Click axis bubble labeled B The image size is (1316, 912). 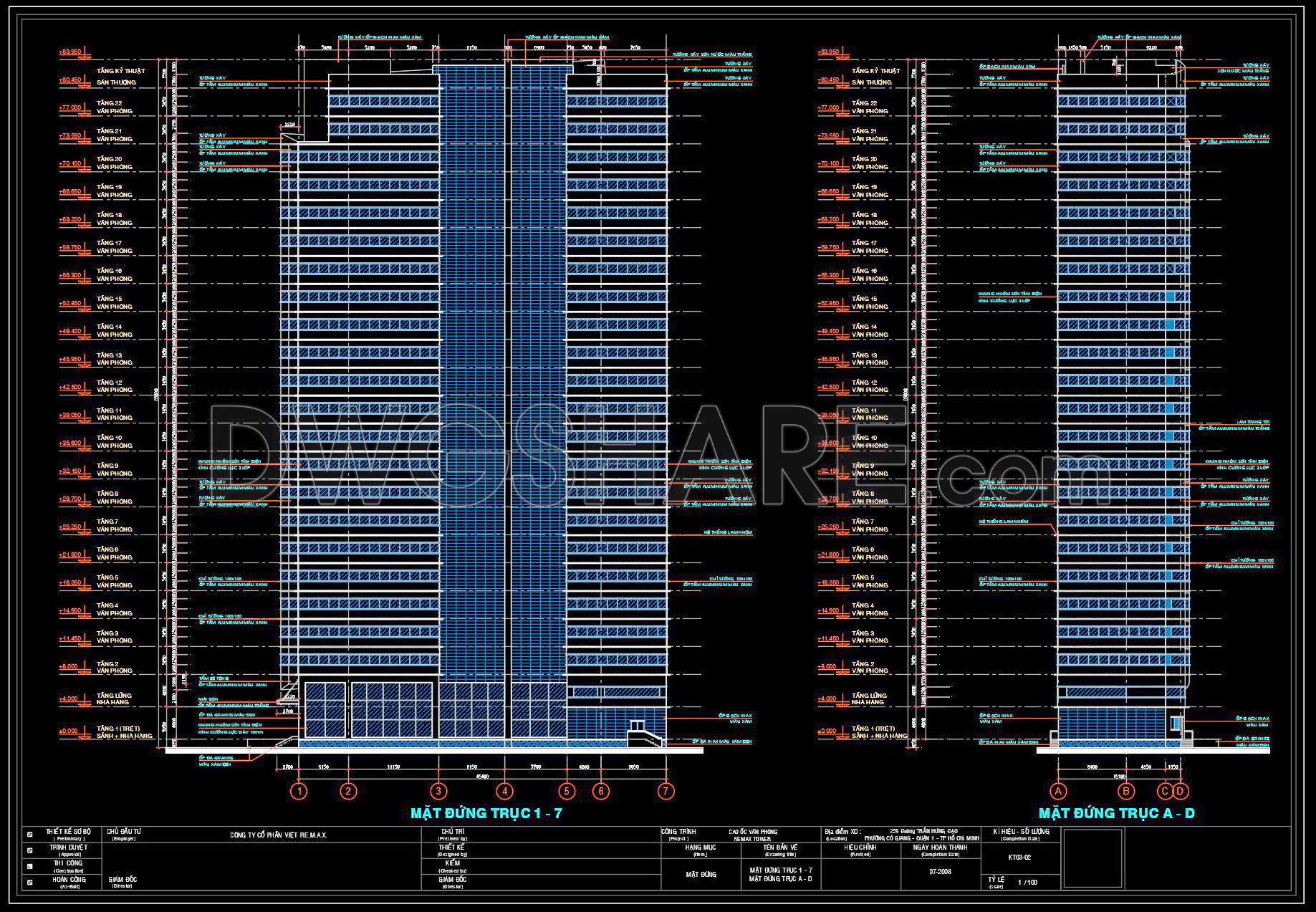1127,791
